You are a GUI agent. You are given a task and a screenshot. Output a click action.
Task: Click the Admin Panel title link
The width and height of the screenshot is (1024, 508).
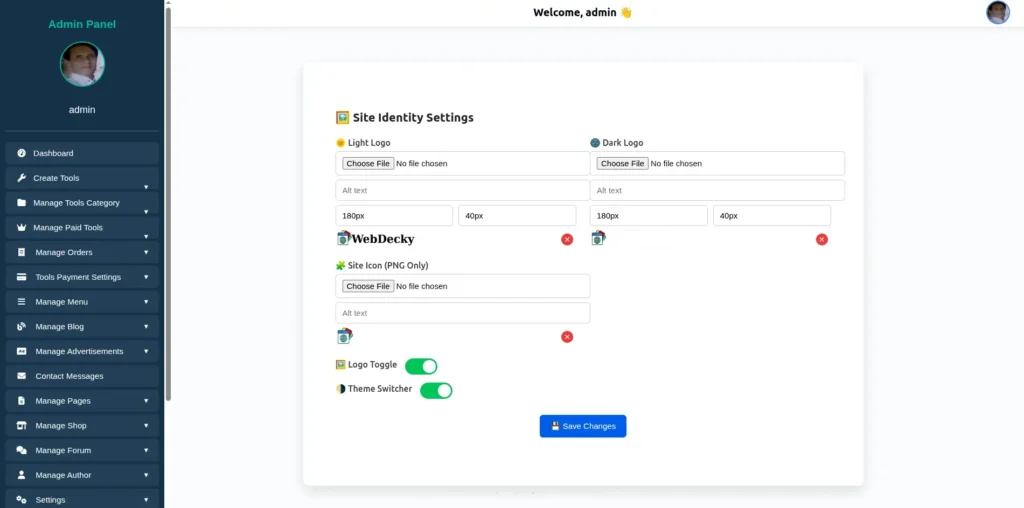82,24
